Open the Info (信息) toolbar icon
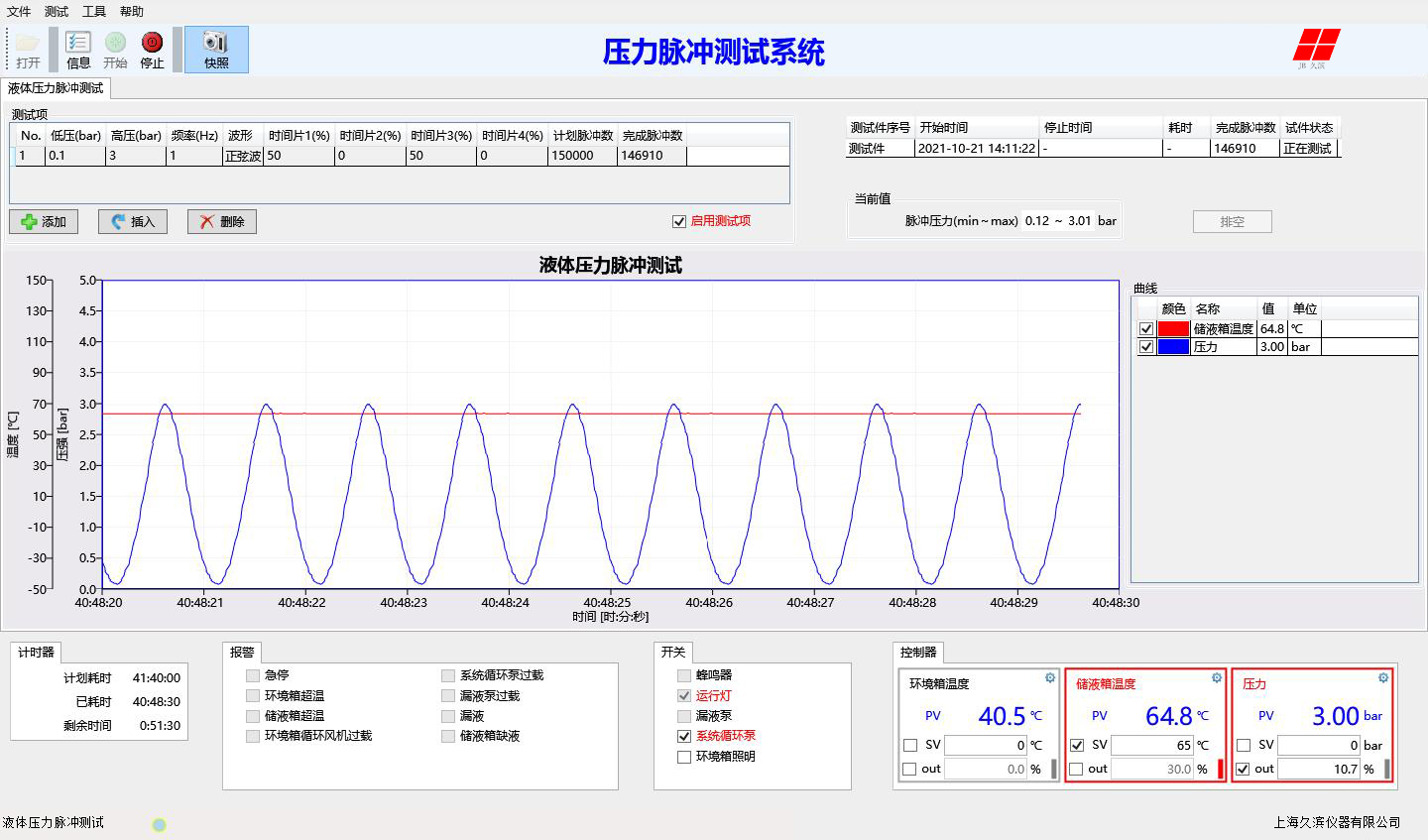This screenshot has height=840, width=1428. [x=78, y=50]
